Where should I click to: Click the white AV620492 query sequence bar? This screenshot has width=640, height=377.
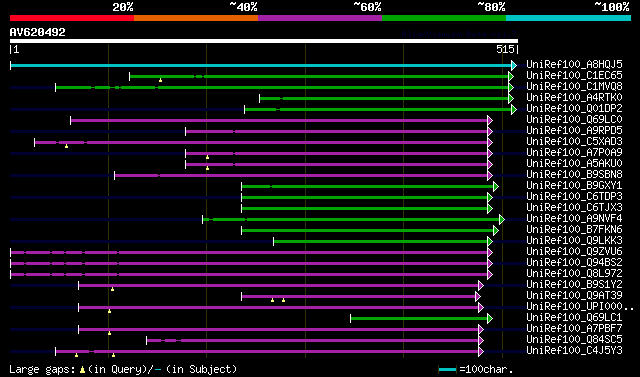pos(264,41)
